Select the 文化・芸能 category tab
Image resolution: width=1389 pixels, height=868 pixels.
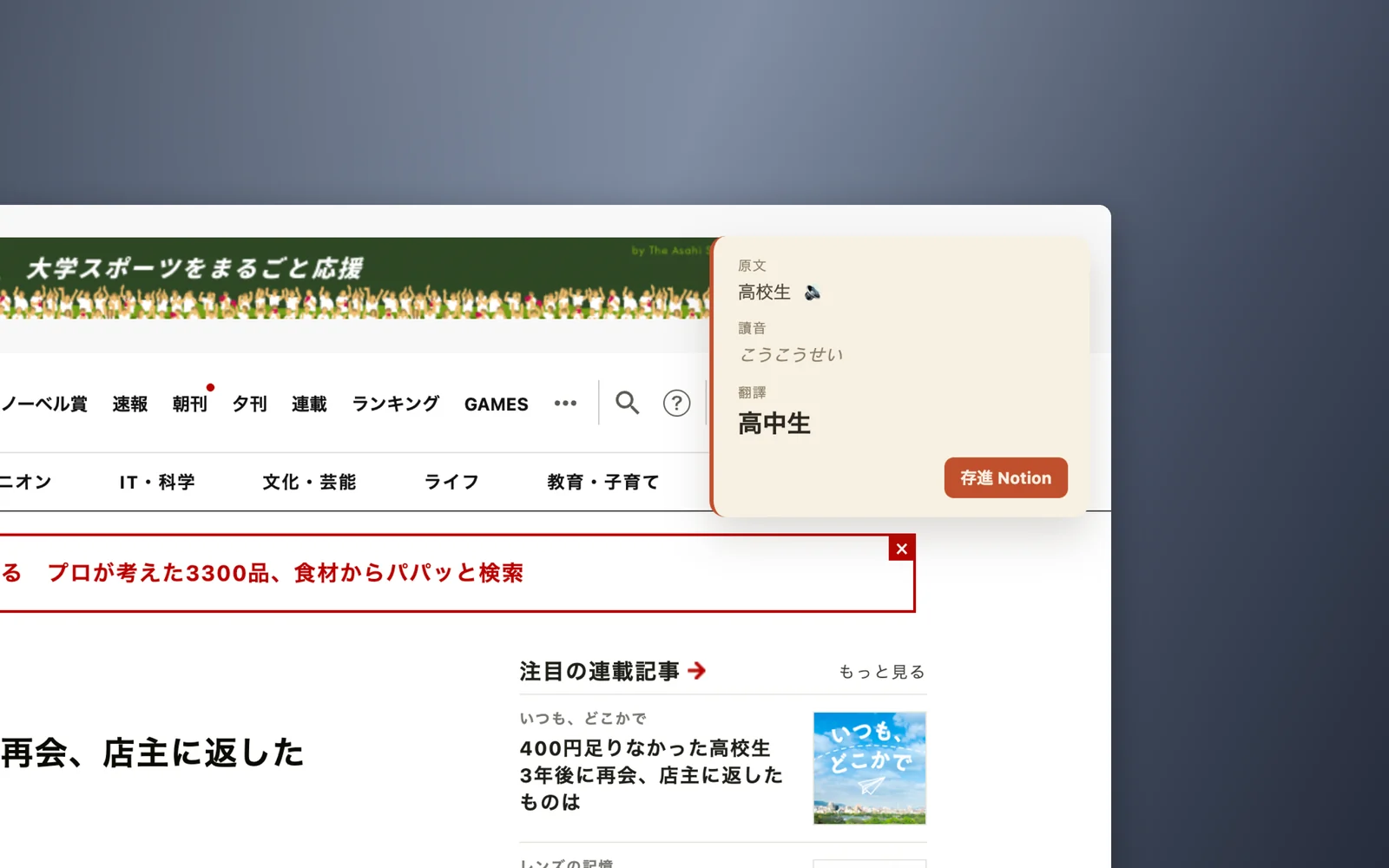coord(310,482)
